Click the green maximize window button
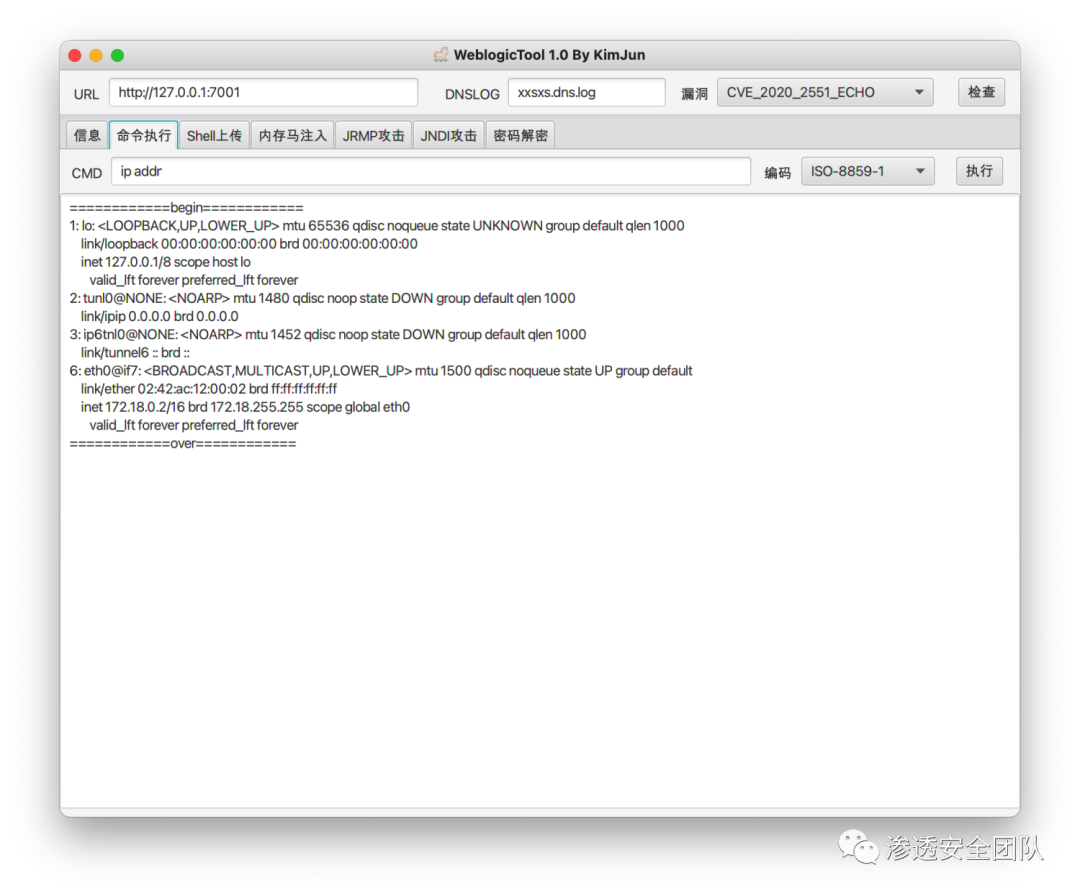Viewport: 1080px width, 896px height. tap(118, 56)
